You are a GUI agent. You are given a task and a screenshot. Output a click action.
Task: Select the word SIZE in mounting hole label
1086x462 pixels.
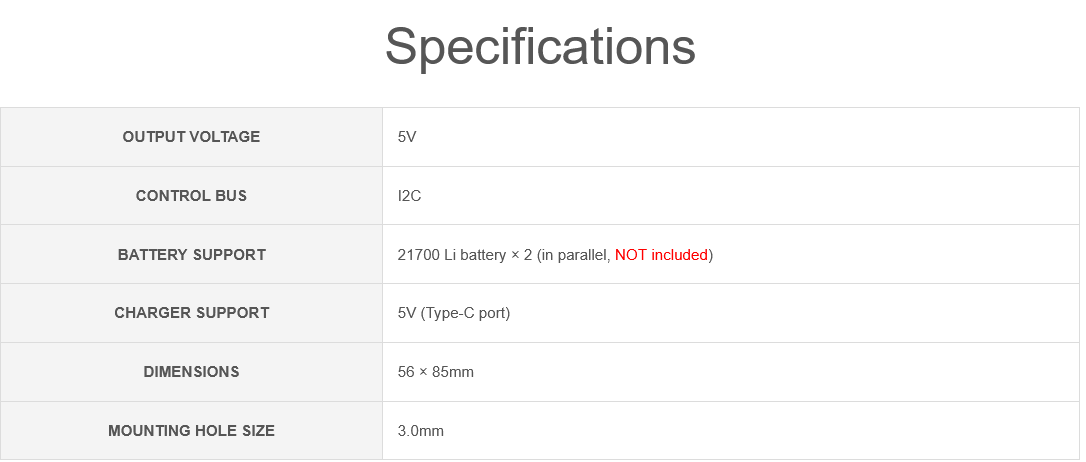coord(255,431)
